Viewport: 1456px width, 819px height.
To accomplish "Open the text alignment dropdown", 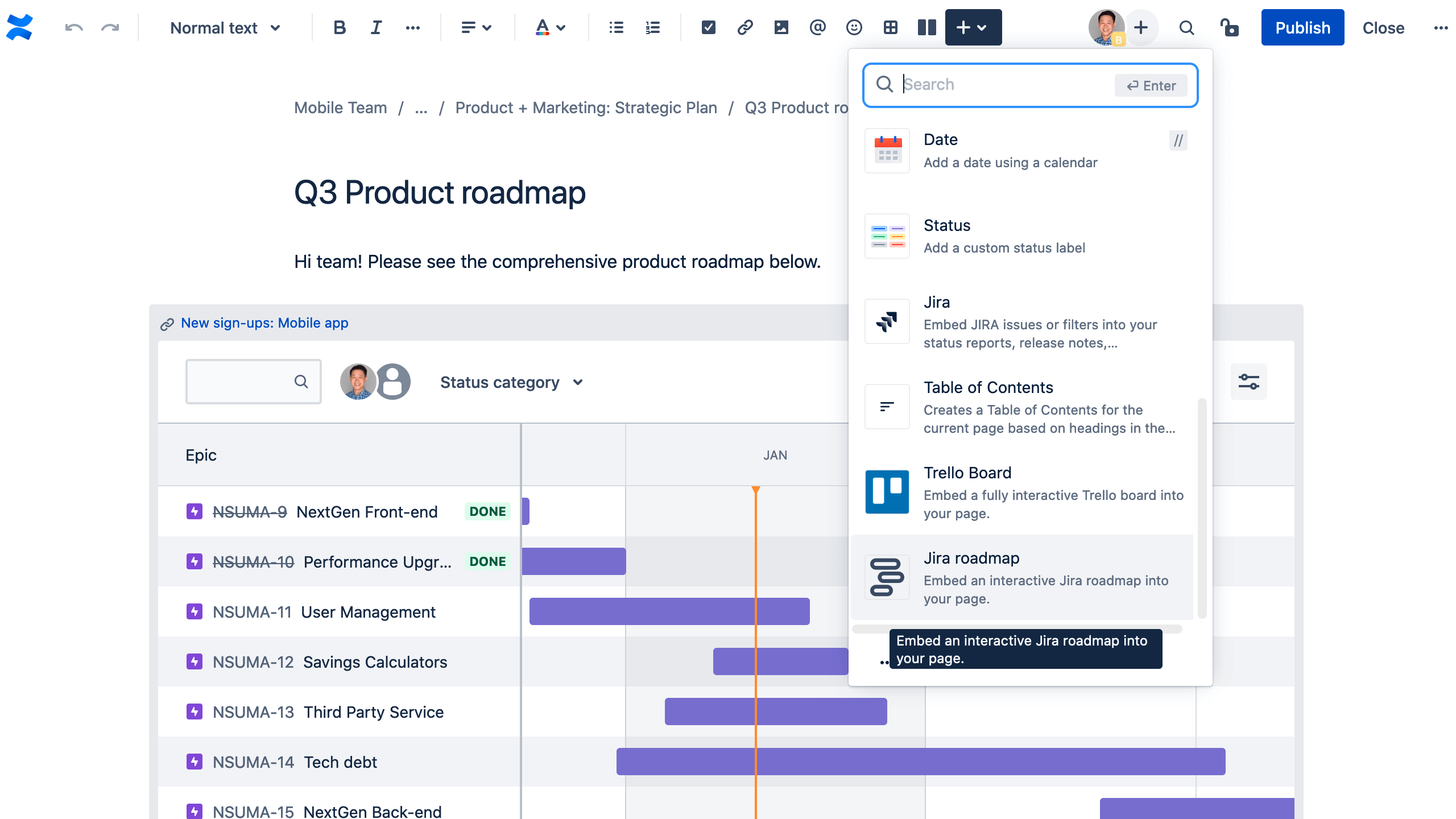I will tap(475, 27).
